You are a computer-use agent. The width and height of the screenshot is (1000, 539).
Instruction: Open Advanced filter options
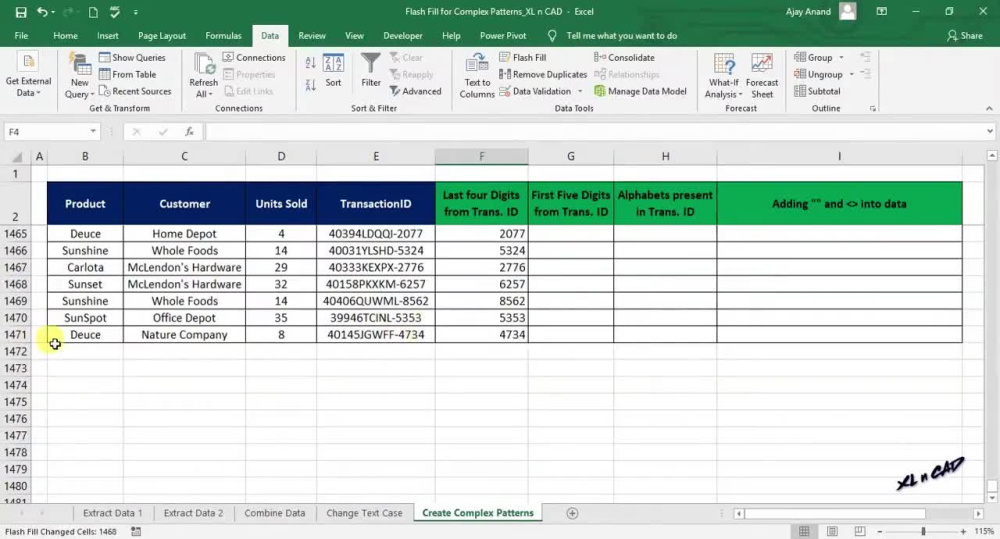pyautogui.click(x=415, y=91)
